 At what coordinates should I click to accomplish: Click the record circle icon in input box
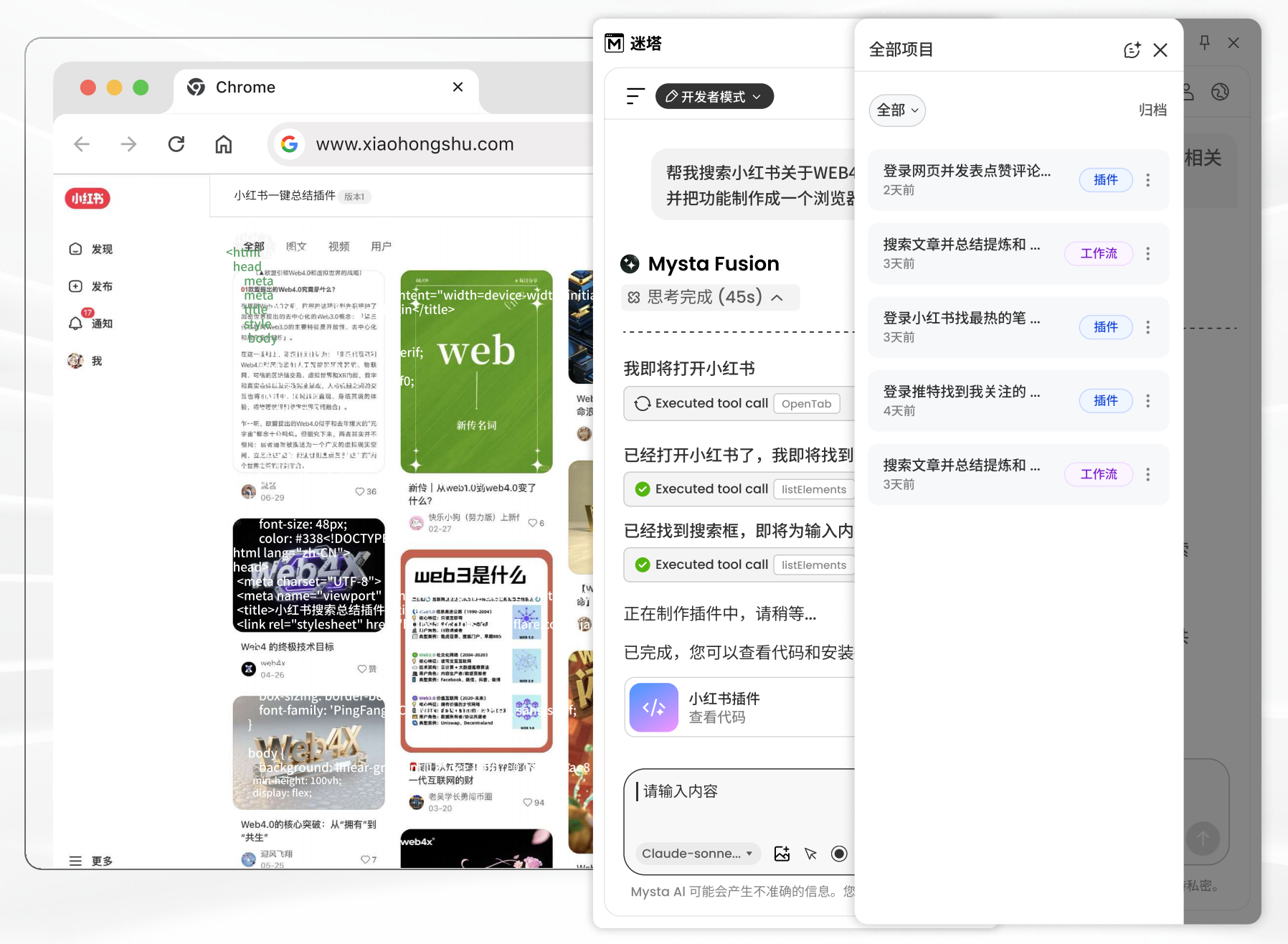pos(839,854)
